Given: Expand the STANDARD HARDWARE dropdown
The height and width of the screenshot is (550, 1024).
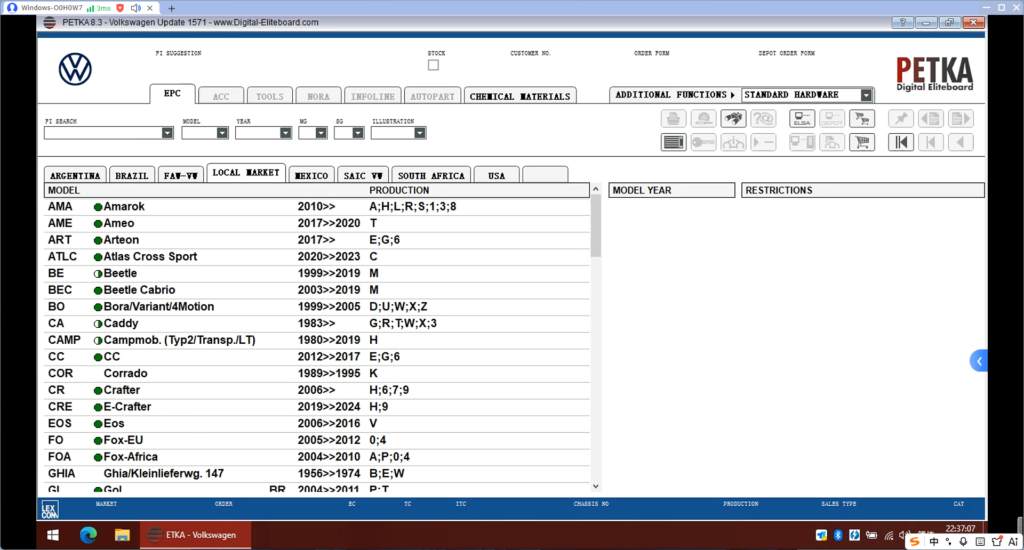Looking at the screenshot, I should coord(866,95).
